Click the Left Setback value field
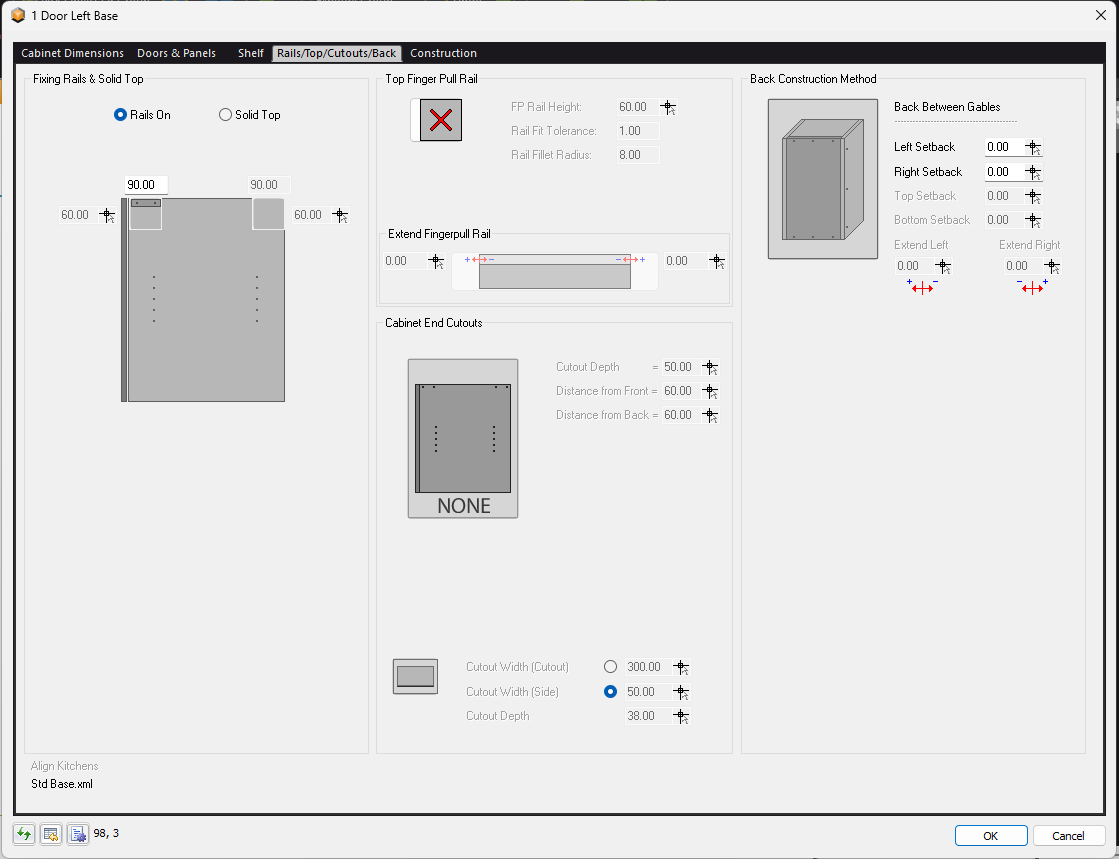This screenshot has width=1119, height=859. (x=1003, y=148)
